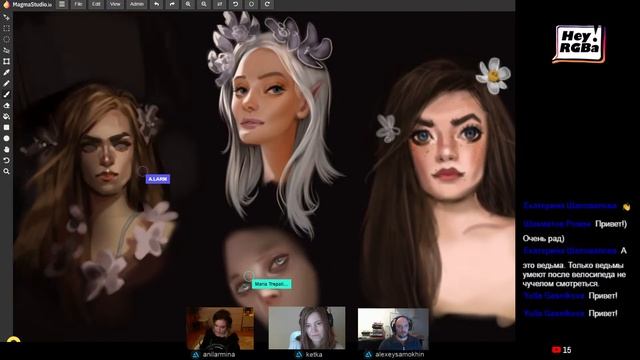Select the Transform tool
This screenshot has width=640, height=360.
pos(7,62)
